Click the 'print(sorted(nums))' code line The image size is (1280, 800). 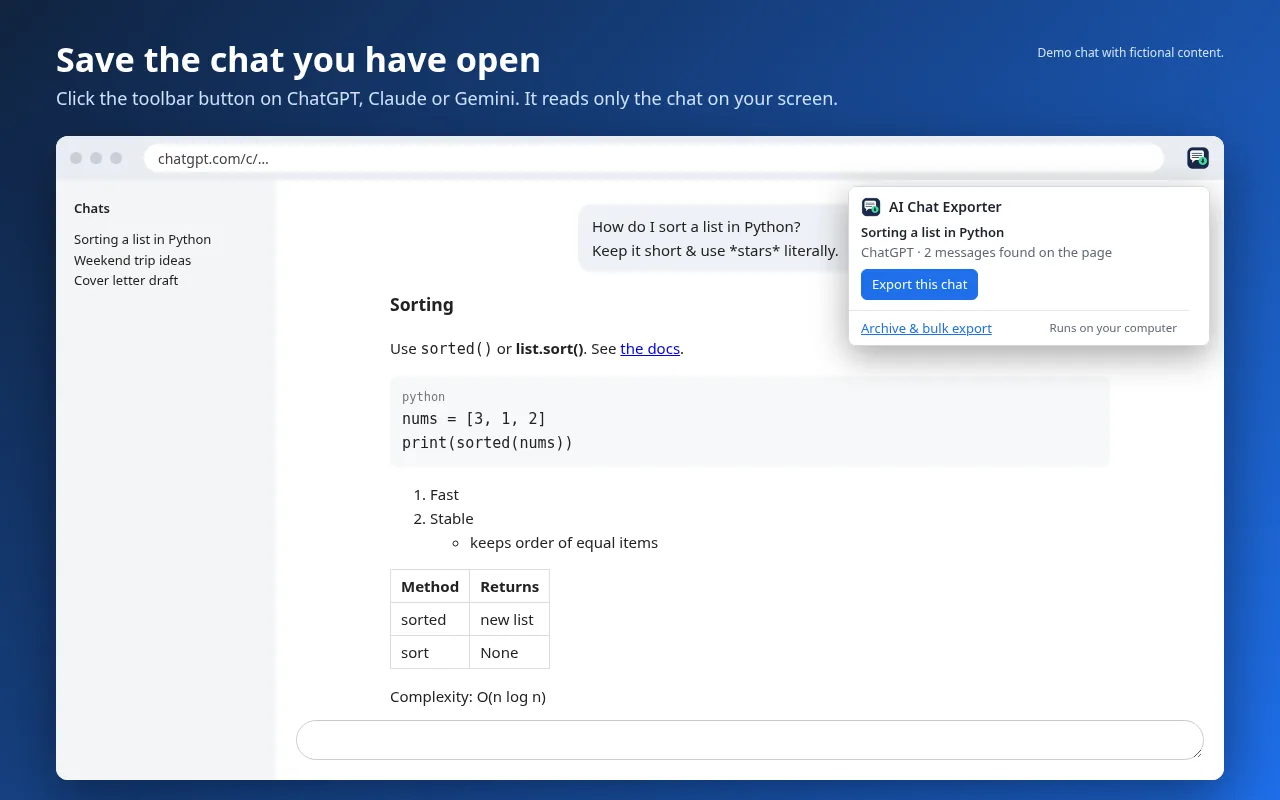coord(487,443)
